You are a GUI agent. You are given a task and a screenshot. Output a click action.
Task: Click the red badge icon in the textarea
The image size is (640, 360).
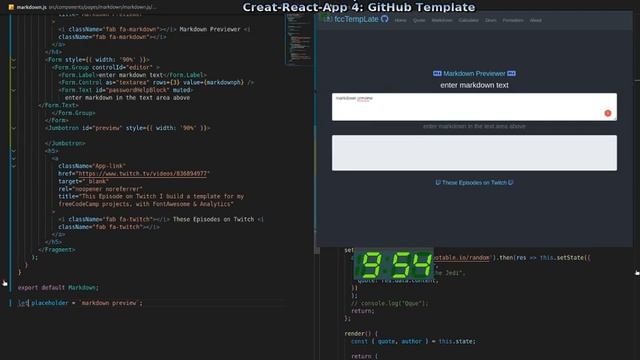(608, 113)
